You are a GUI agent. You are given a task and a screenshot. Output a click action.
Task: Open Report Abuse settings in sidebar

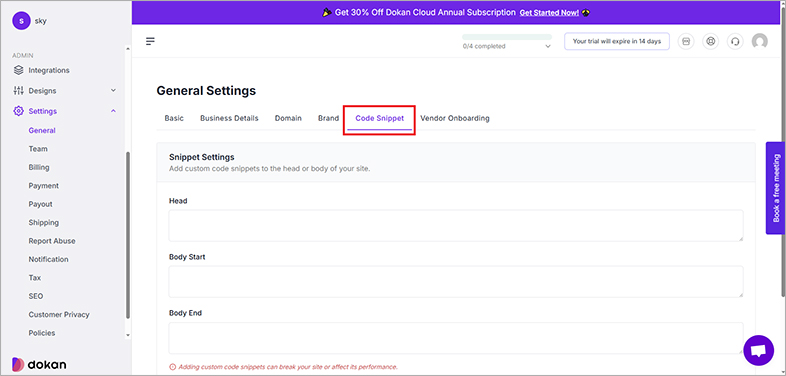tap(52, 241)
